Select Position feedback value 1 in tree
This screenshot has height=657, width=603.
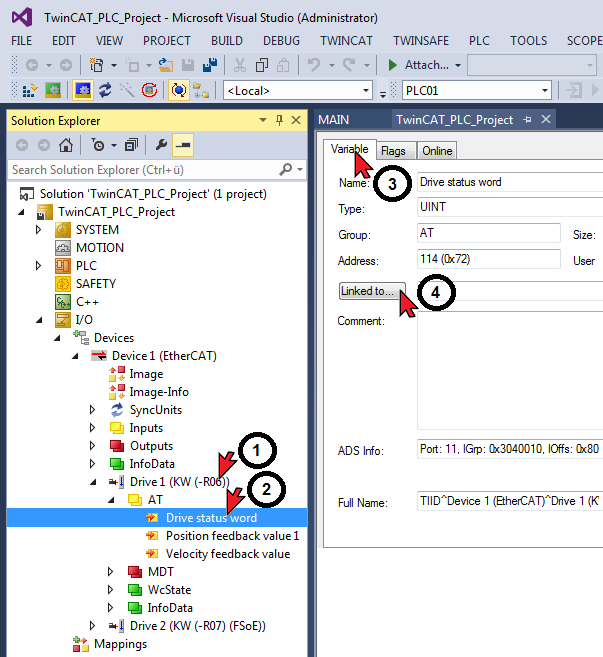(232, 536)
